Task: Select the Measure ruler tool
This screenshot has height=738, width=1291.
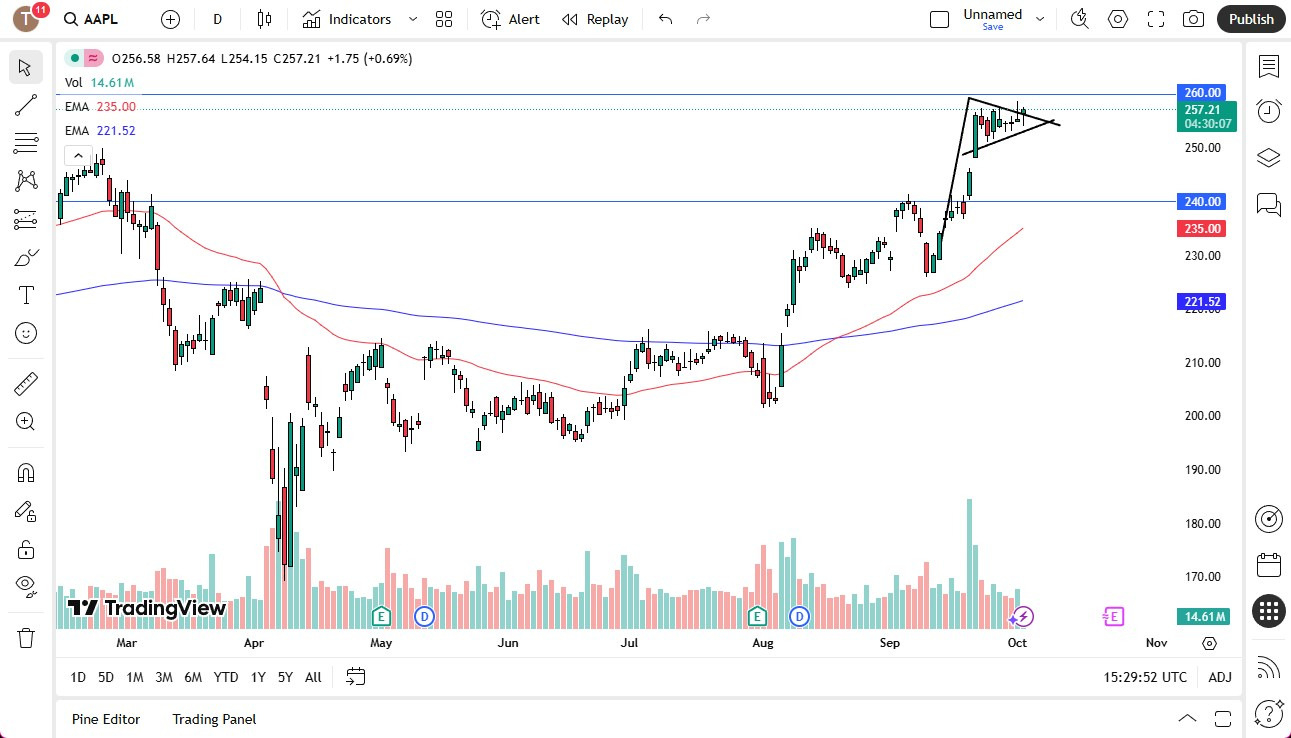Action: (x=25, y=382)
